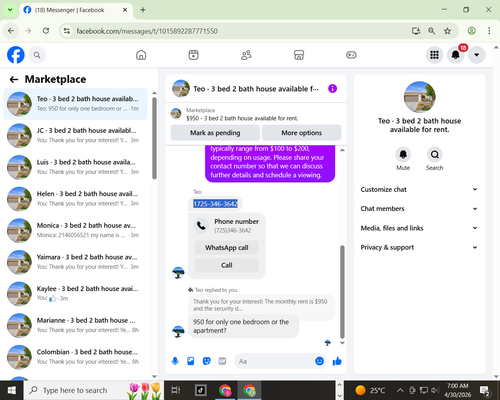Open Kaylee conversation in chat list
The height and width of the screenshot is (400, 500).
[75, 294]
